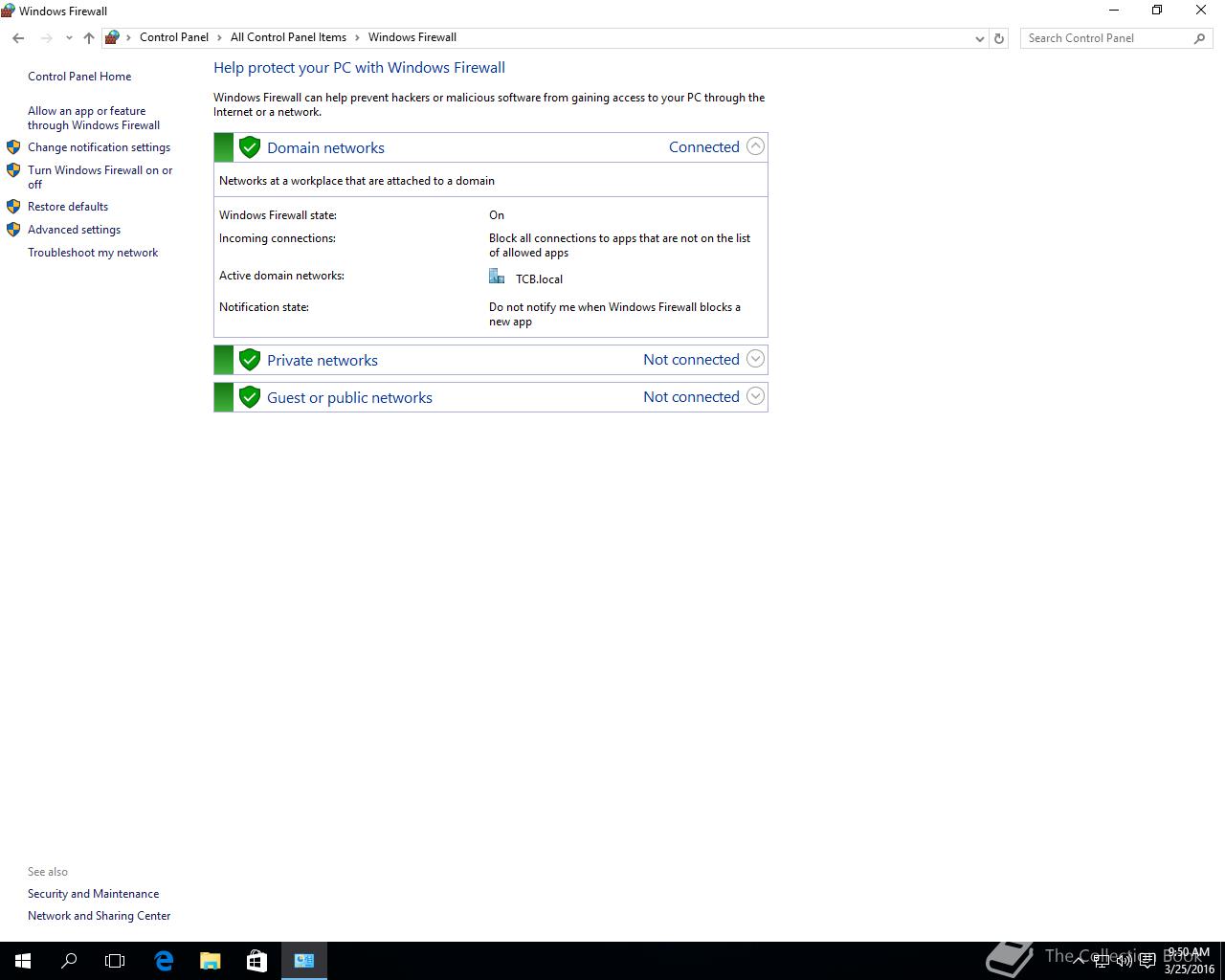Click the Windows Firewall title bar icon
1225x980 pixels.
pyautogui.click(x=9, y=11)
